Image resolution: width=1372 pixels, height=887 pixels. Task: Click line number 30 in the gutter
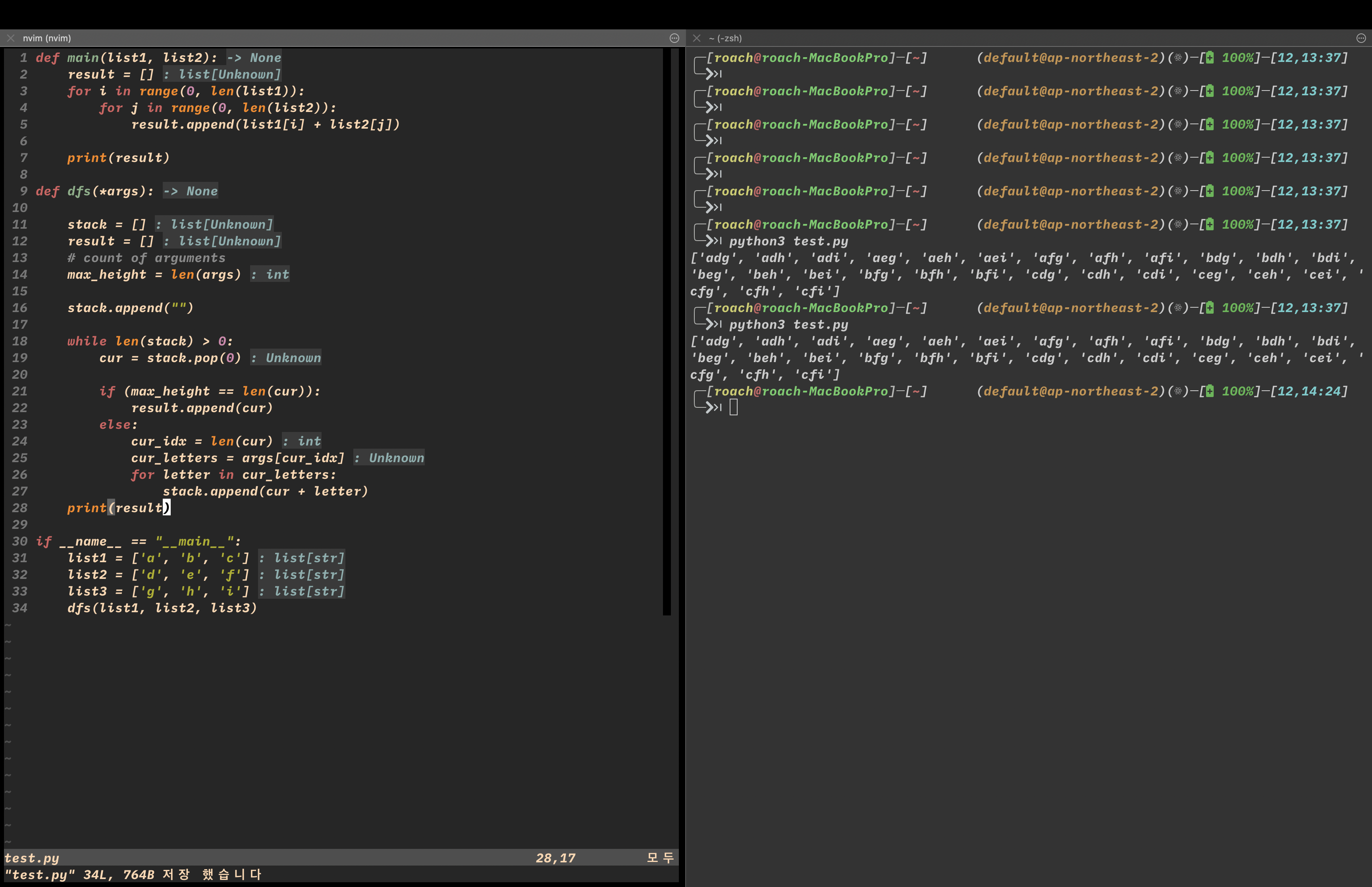[19, 542]
